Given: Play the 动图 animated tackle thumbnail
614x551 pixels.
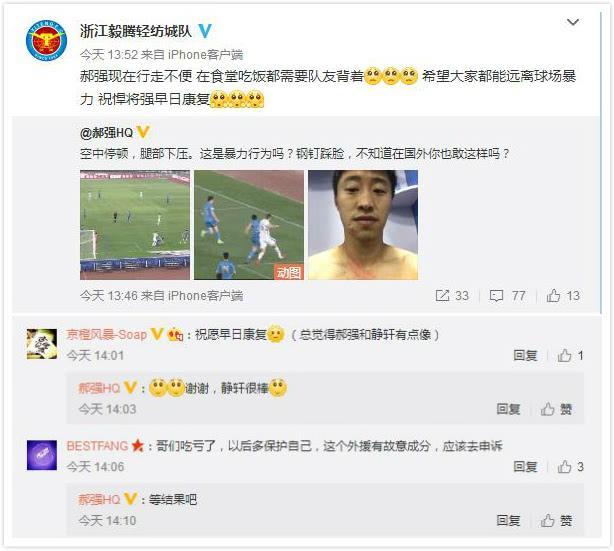Looking at the screenshot, I should pos(249,225).
